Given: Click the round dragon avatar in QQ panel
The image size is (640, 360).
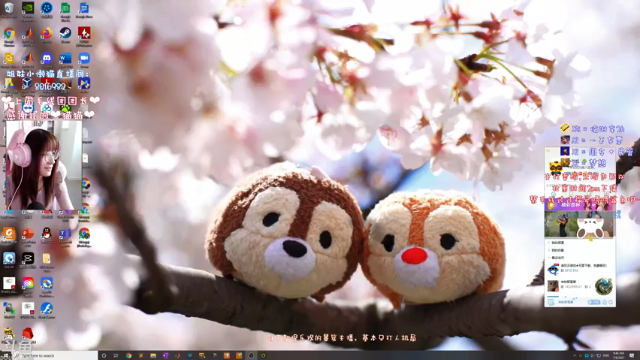Looking at the screenshot, I should pyautogui.click(x=604, y=287).
